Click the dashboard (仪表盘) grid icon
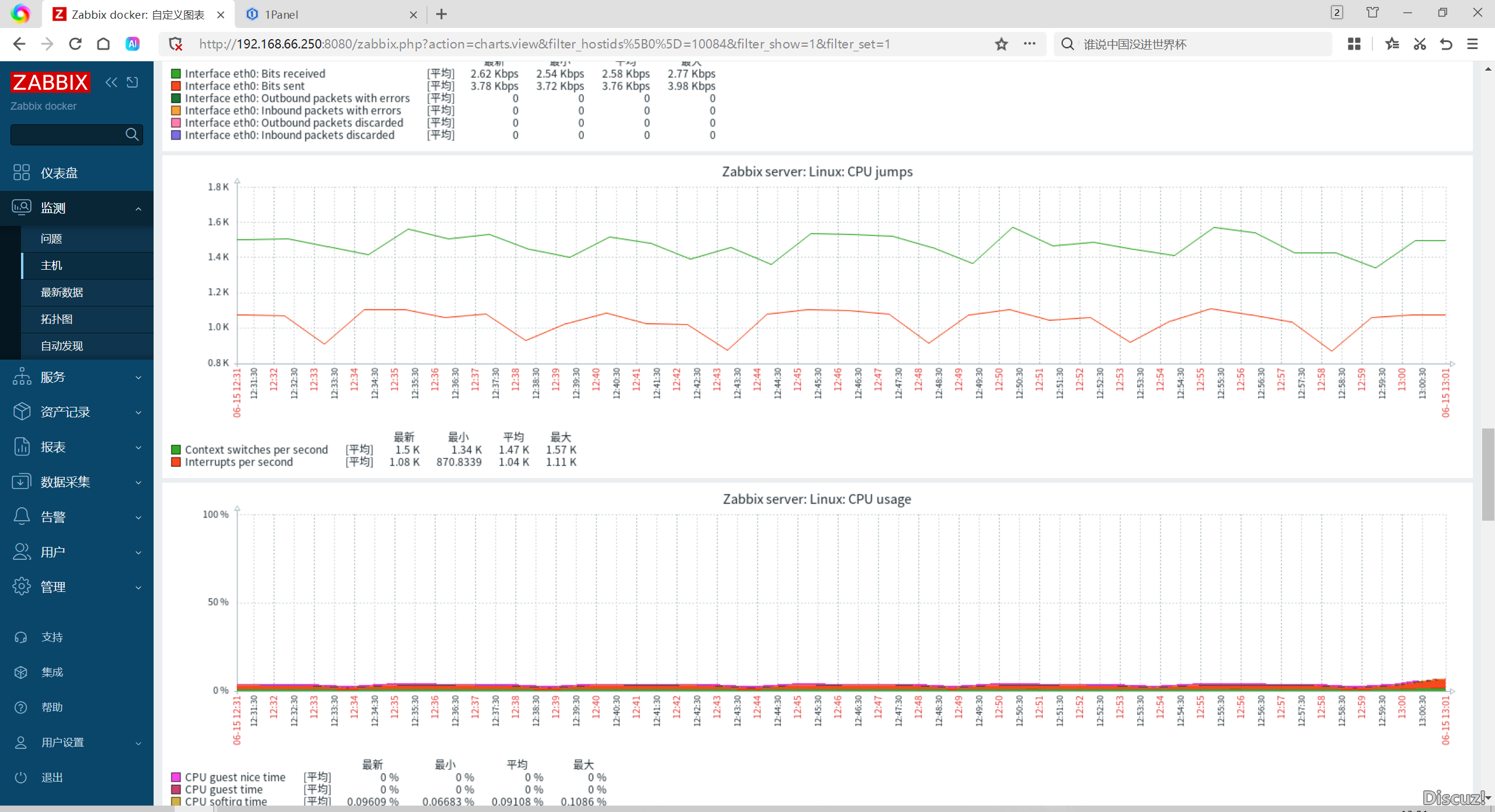 (x=22, y=172)
